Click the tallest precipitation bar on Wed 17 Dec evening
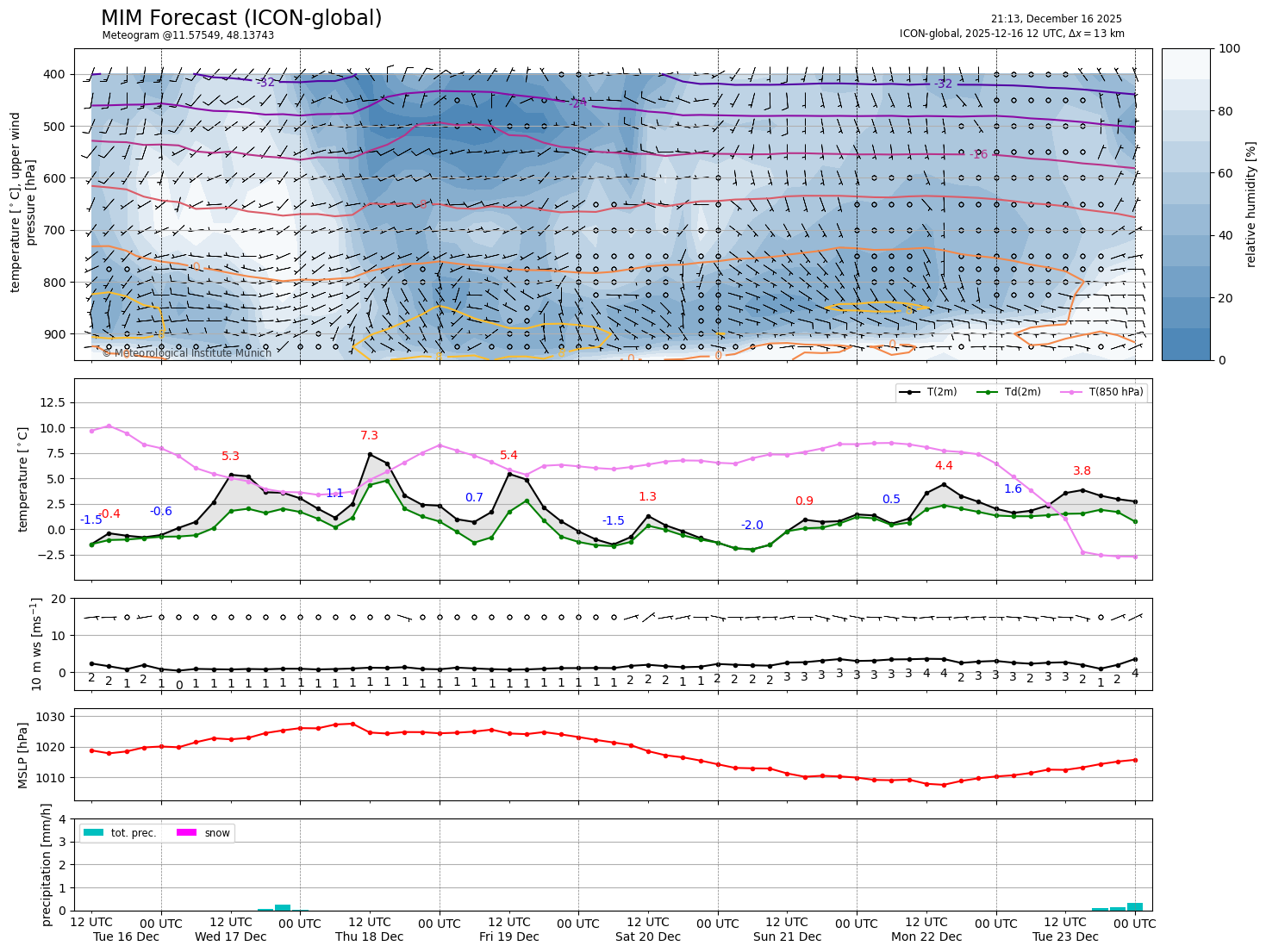This screenshot has width=1266, height=952. coord(283,907)
